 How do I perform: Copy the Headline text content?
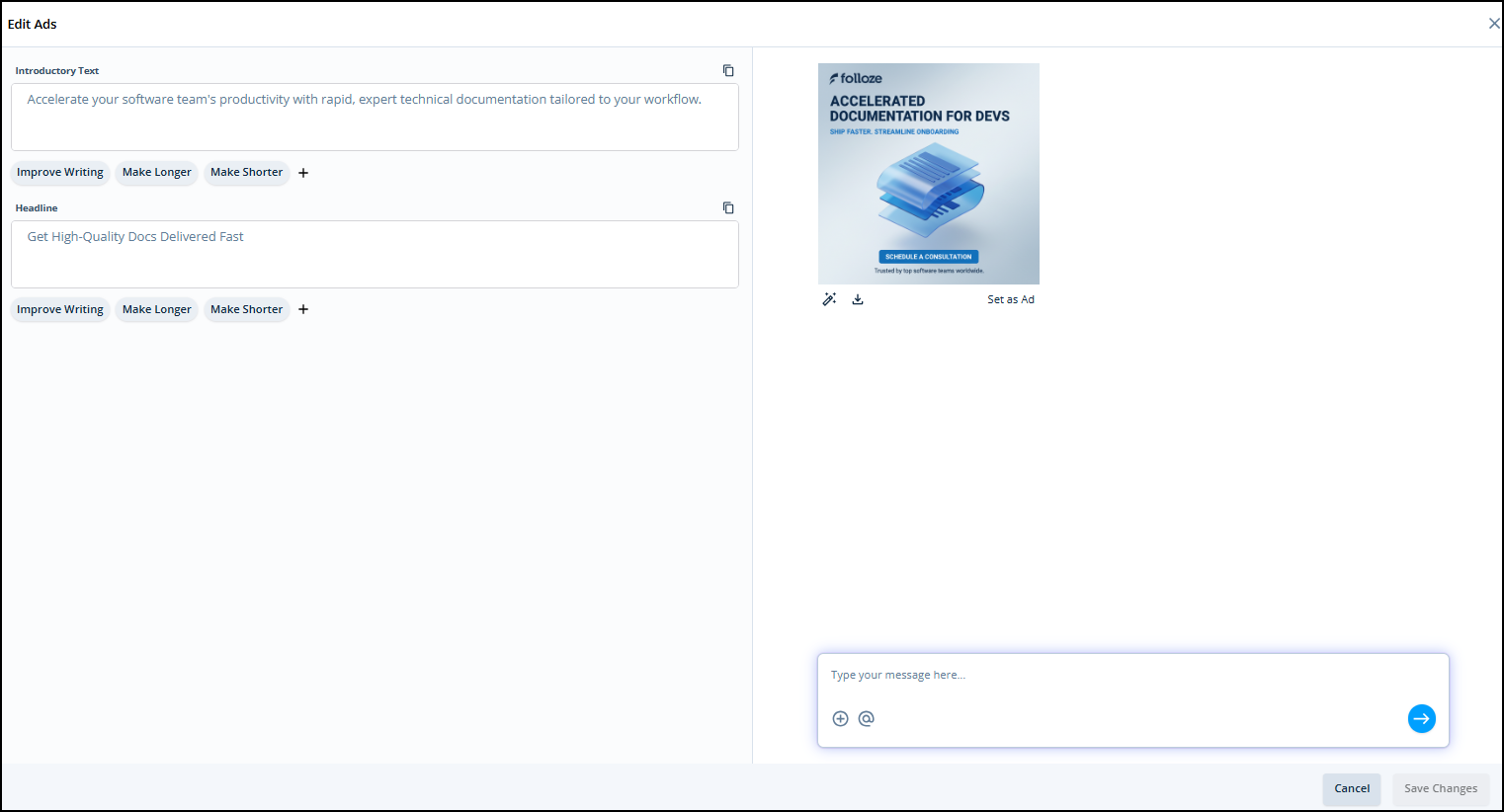pos(728,208)
